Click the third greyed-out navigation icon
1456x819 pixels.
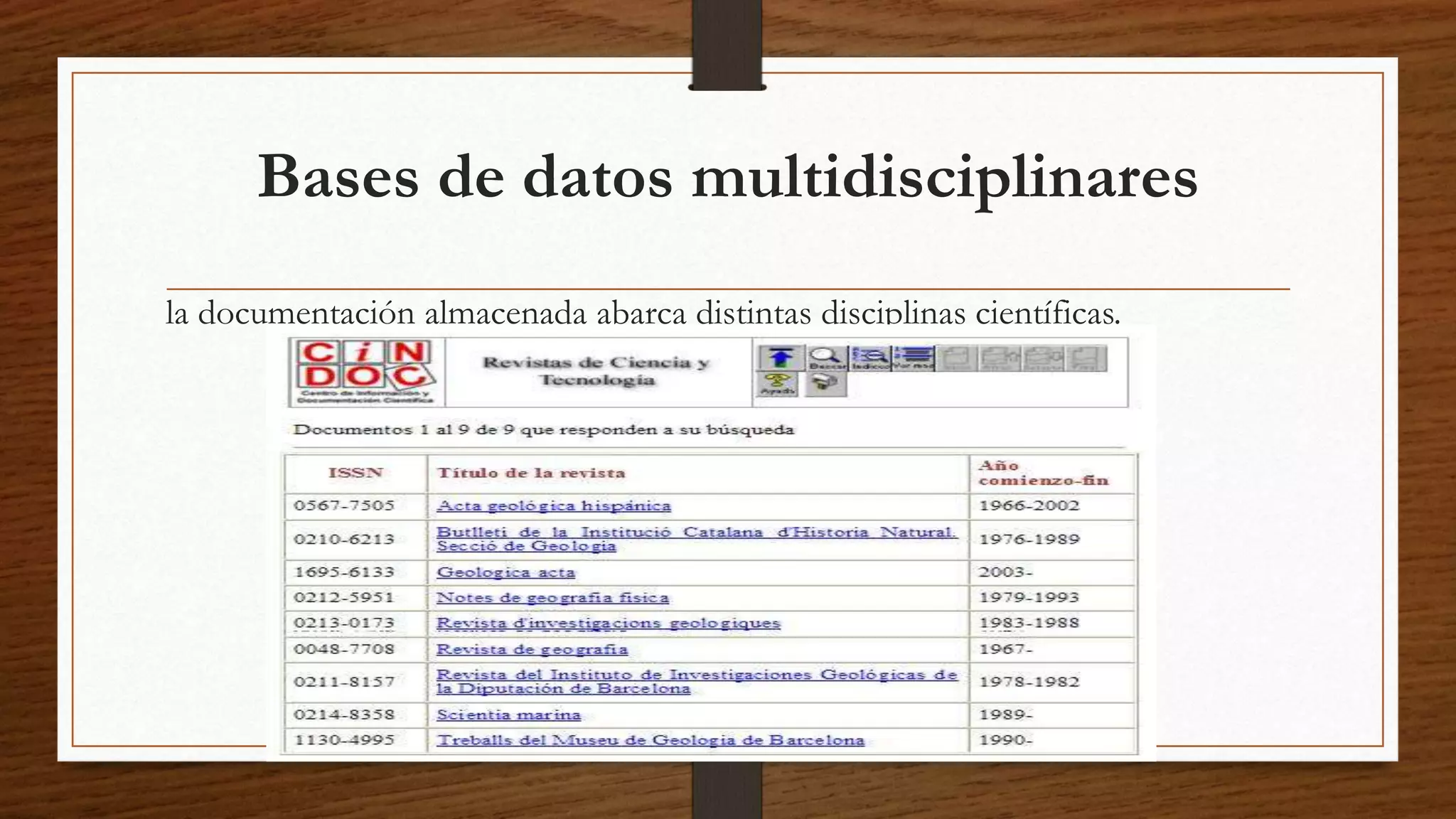tap(1043, 358)
